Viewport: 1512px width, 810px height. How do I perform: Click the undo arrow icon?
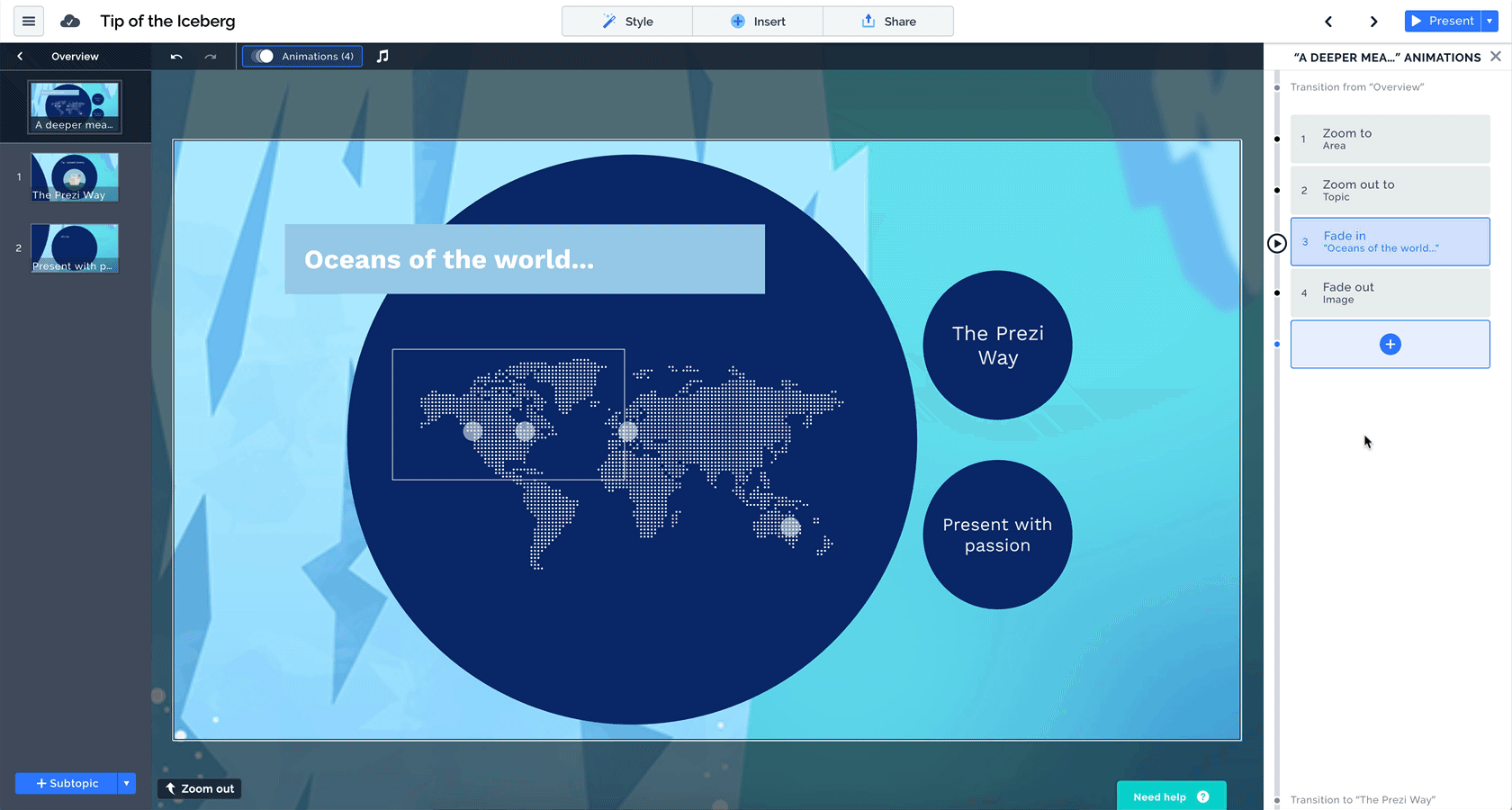(176, 57)
